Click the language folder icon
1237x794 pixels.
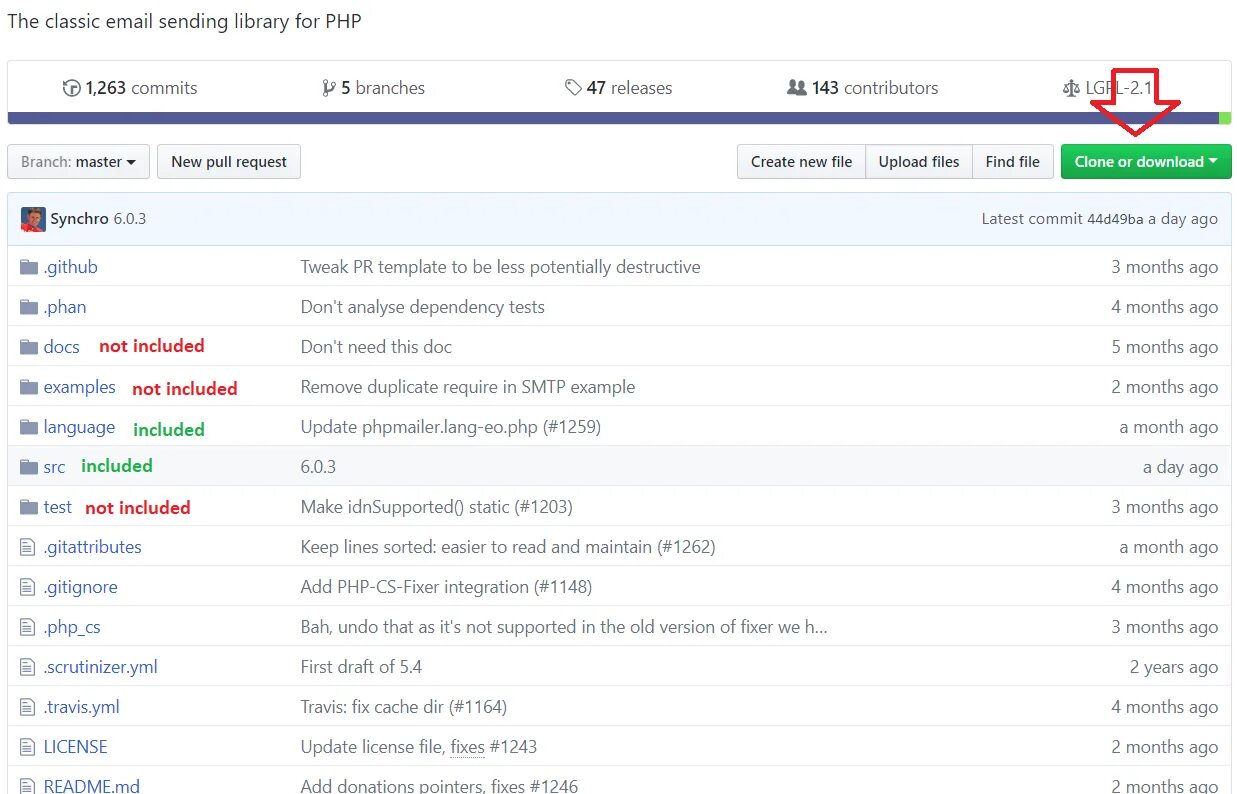28,427
